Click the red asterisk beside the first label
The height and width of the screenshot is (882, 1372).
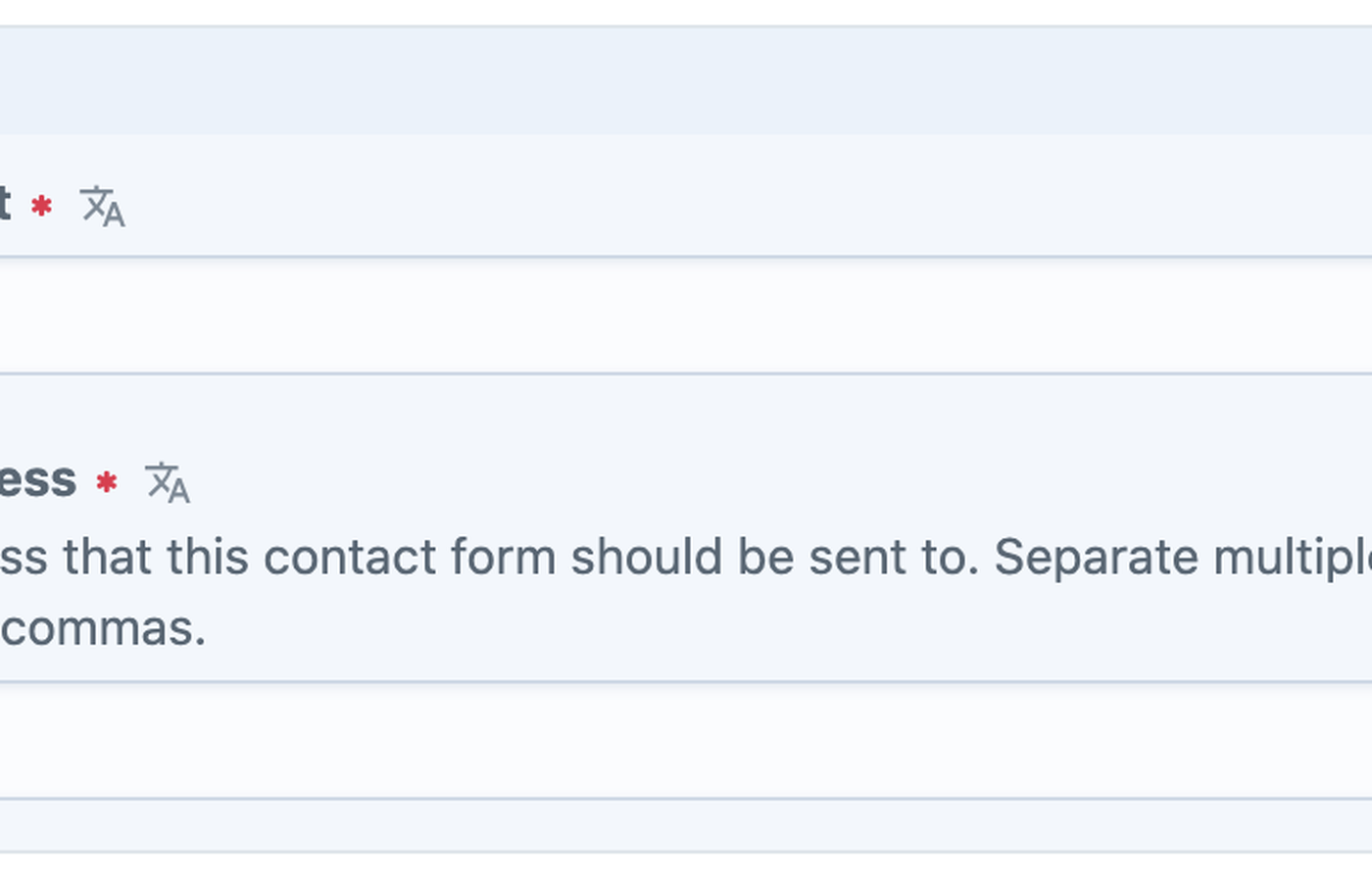tap(41, 206)
